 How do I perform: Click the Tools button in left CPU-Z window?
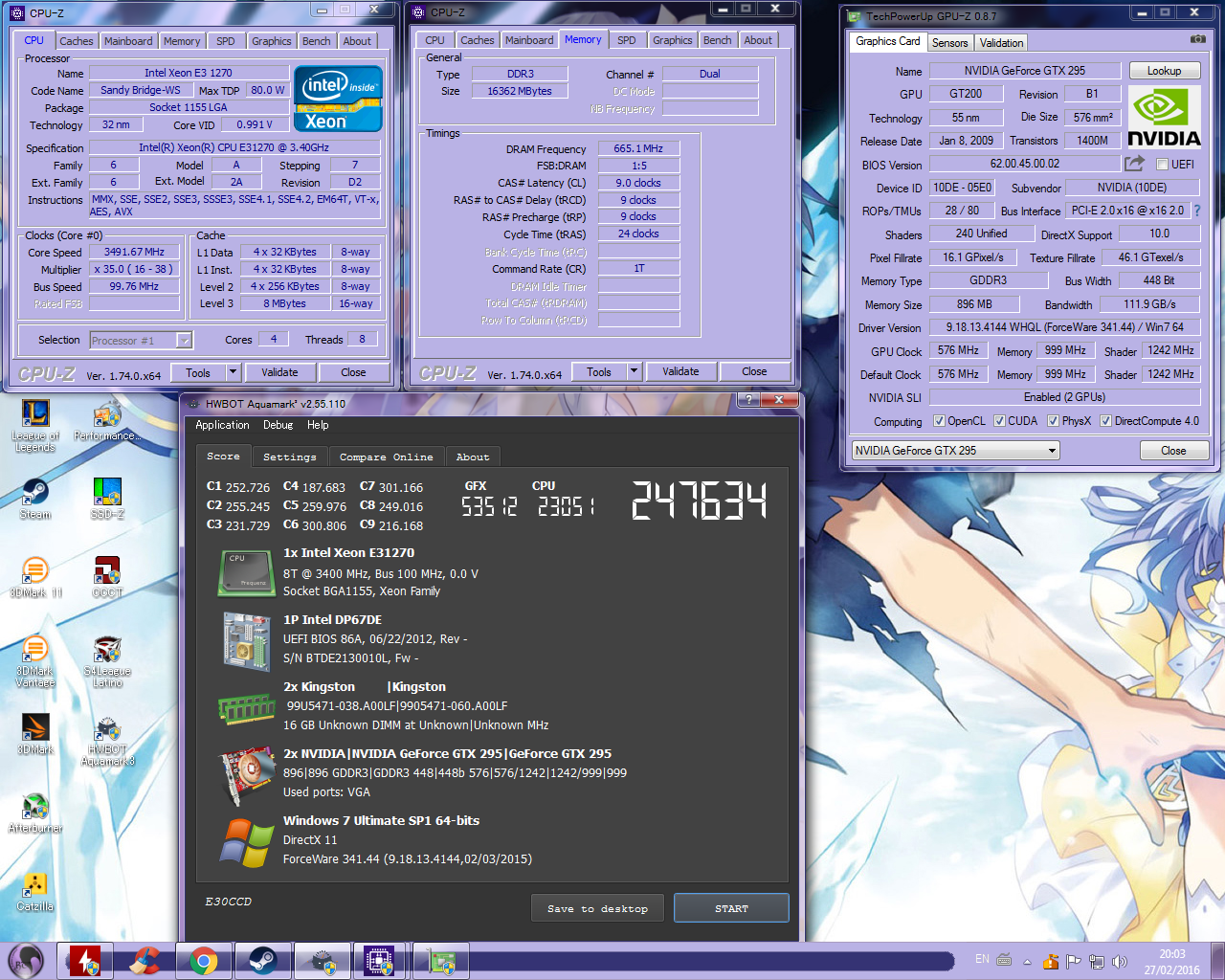point(198,372)
